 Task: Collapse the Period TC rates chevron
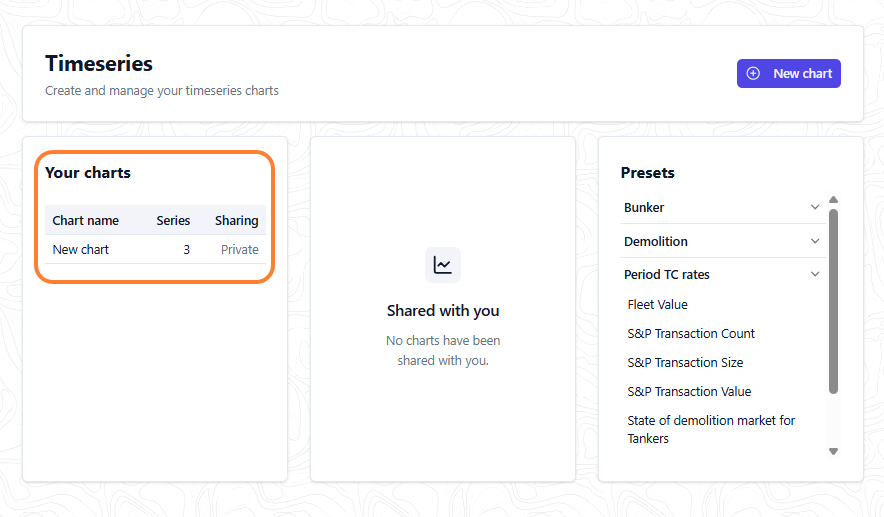click(815, 274)
